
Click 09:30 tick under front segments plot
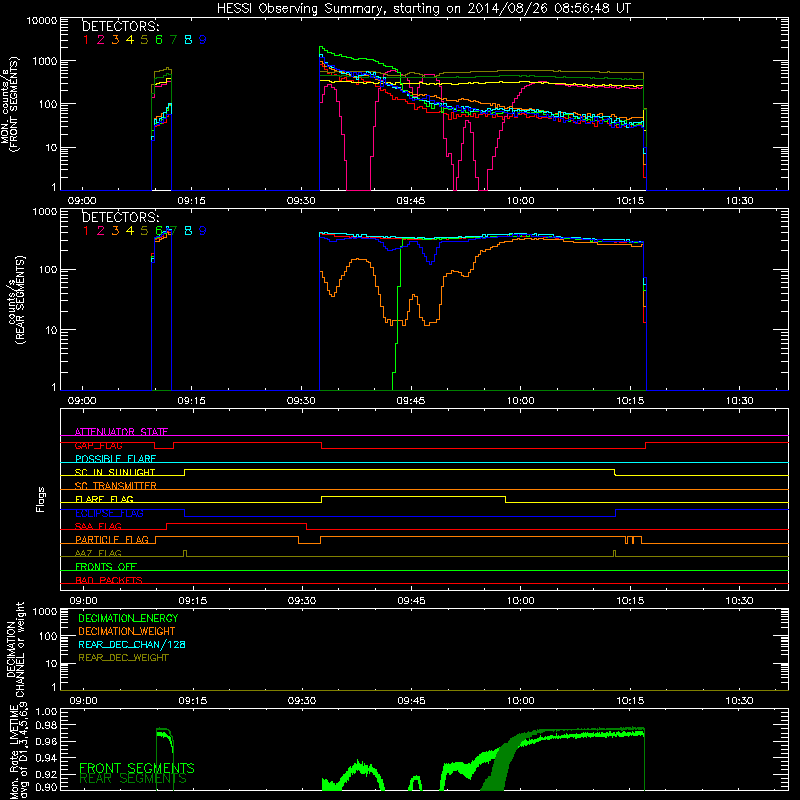click(301, 201)
